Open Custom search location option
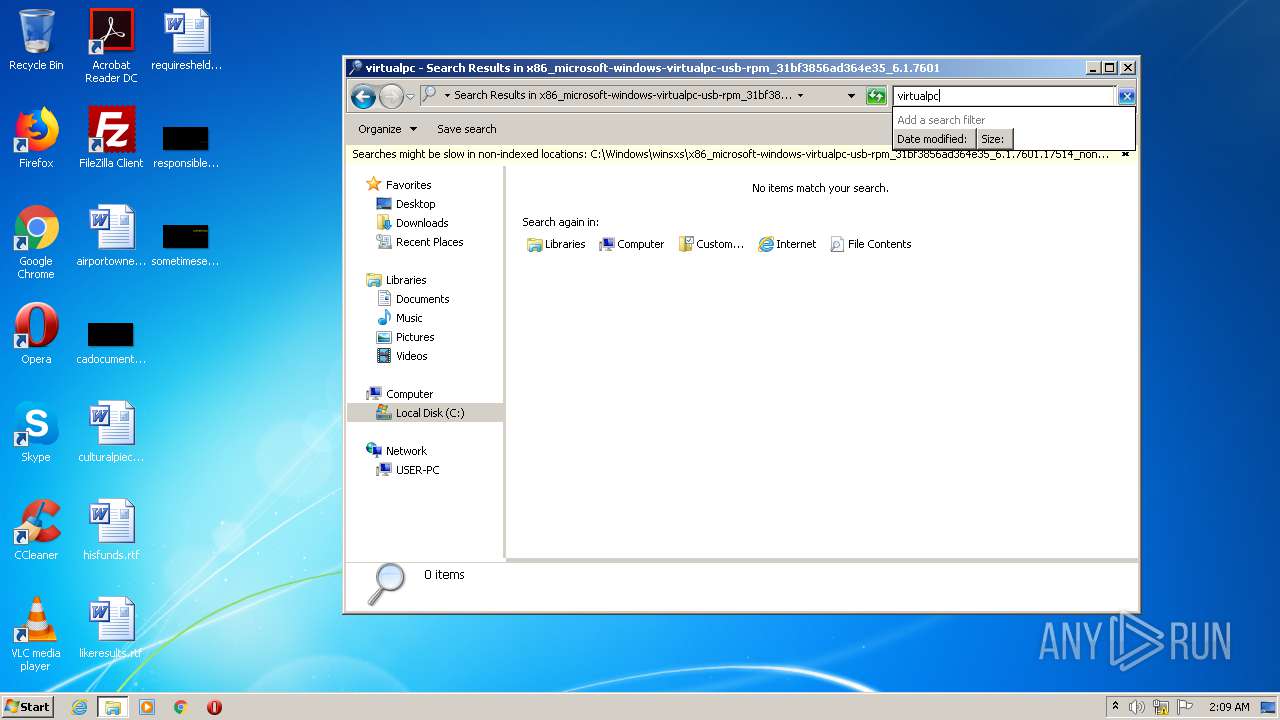 pos(711,244)
